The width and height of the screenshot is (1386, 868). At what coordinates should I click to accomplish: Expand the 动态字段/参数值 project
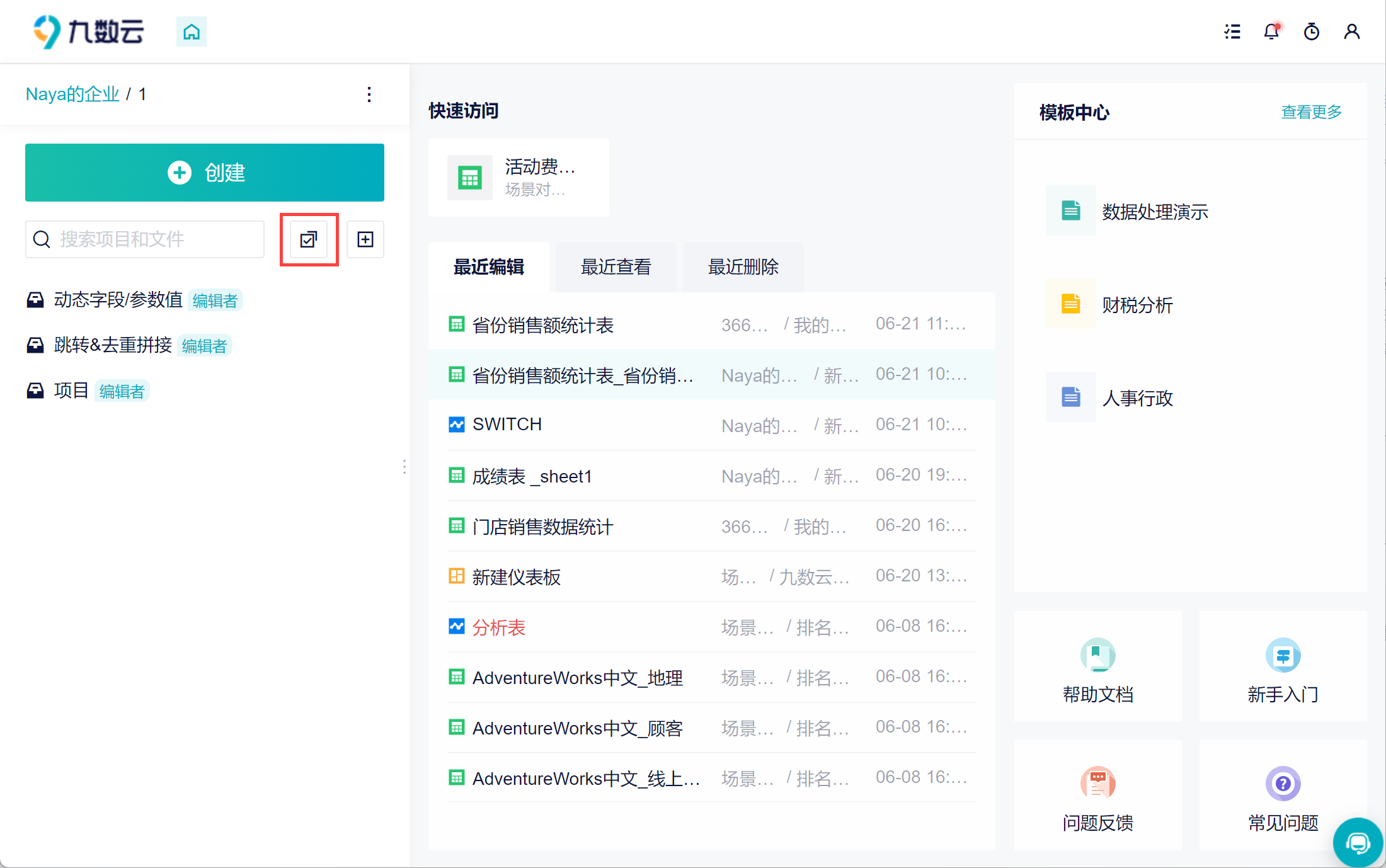point(118,300)
